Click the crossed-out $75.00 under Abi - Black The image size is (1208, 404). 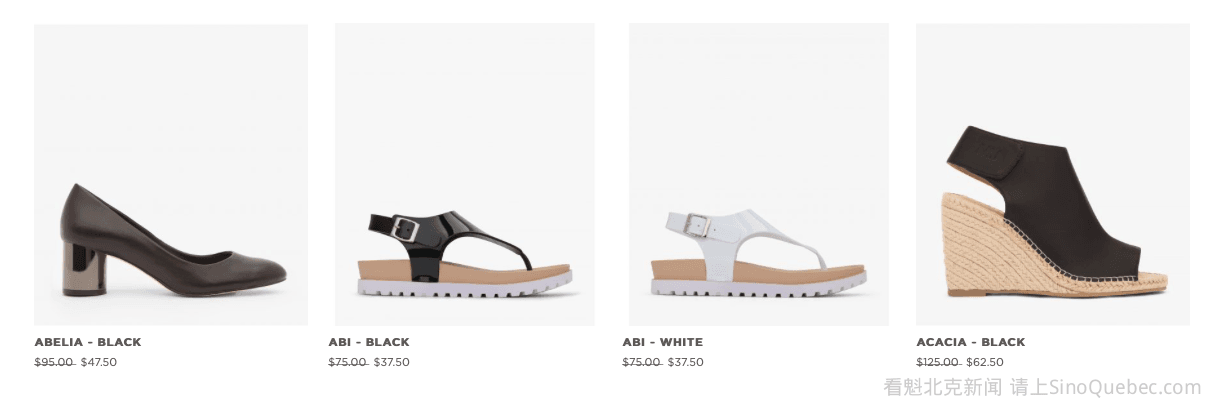point(348,362)
